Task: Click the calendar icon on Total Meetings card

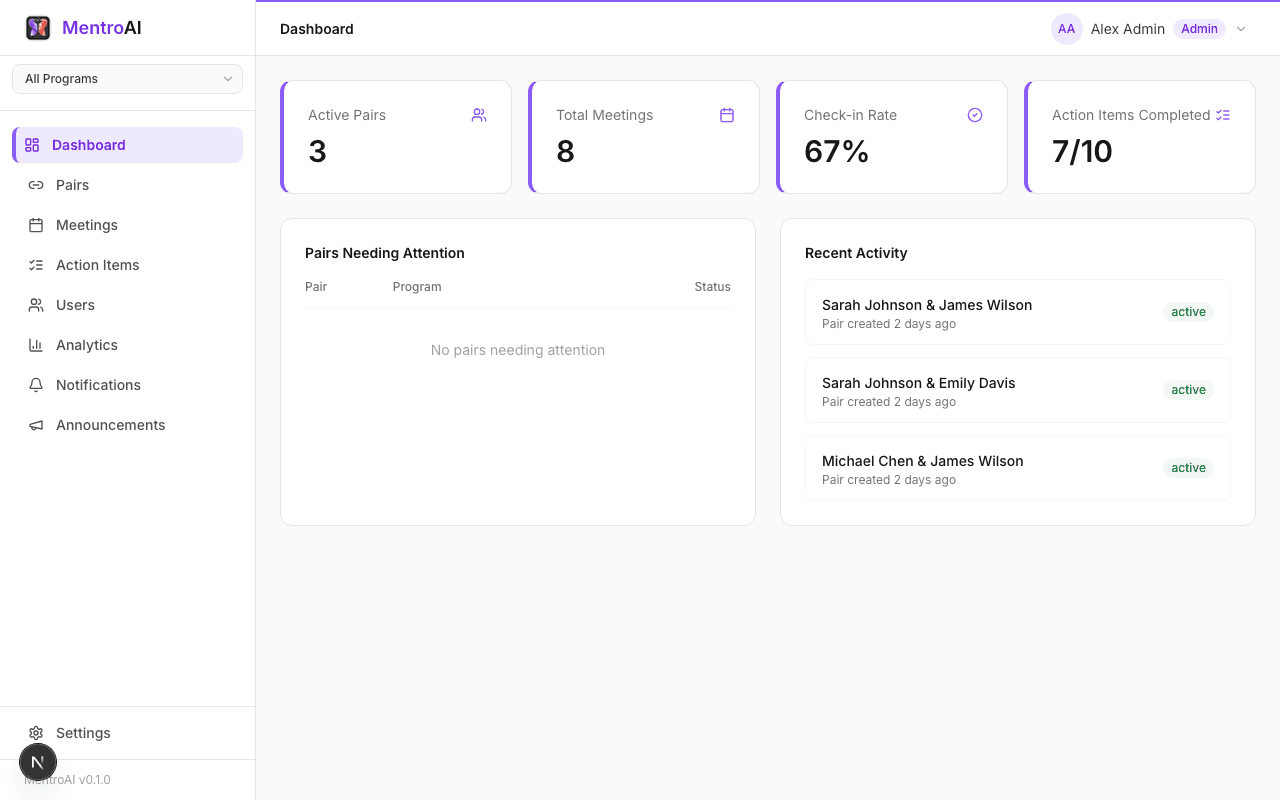Action: (x=727, y=115)
